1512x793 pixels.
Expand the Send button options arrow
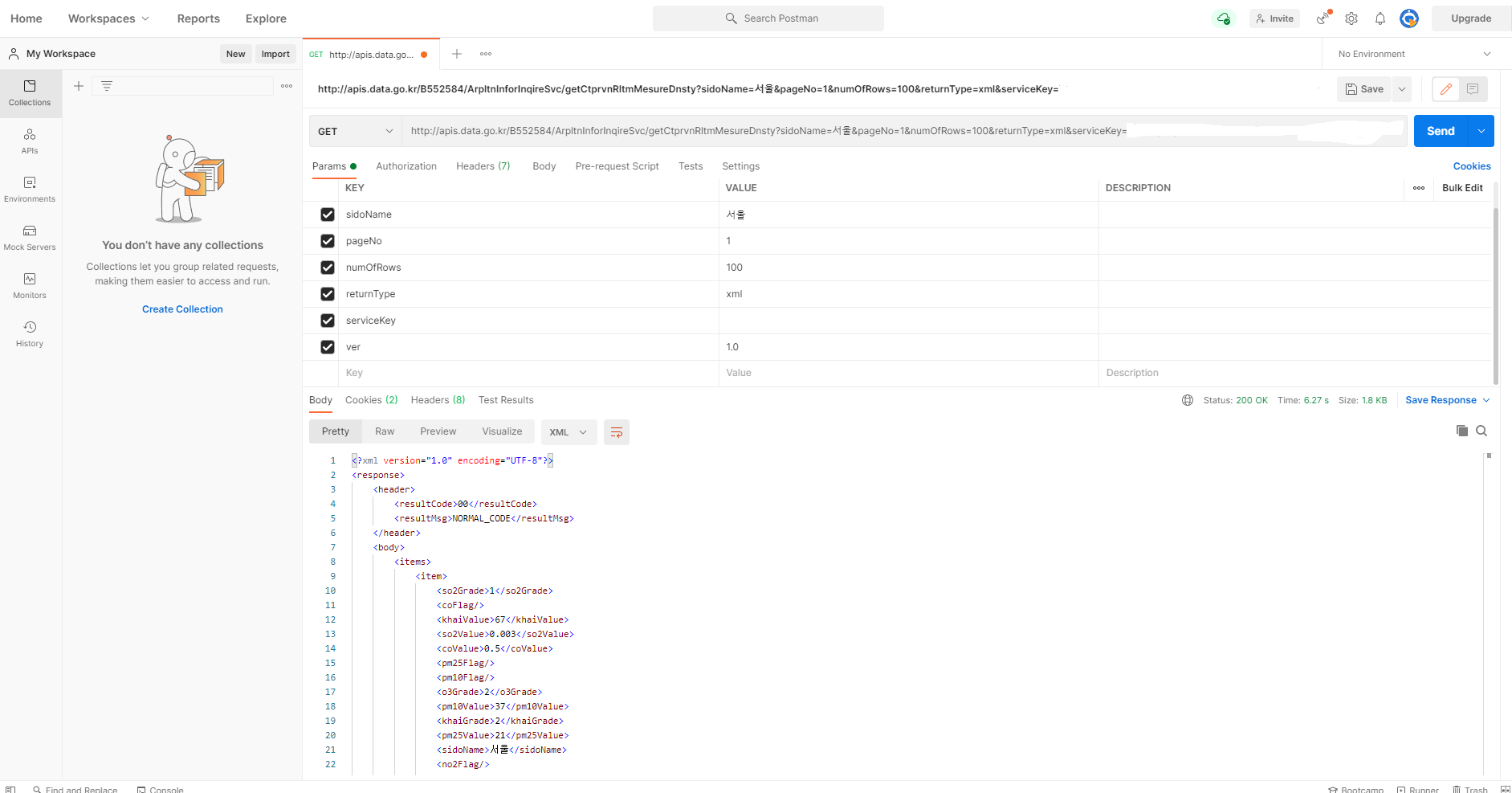click(x=1481, y=131)
